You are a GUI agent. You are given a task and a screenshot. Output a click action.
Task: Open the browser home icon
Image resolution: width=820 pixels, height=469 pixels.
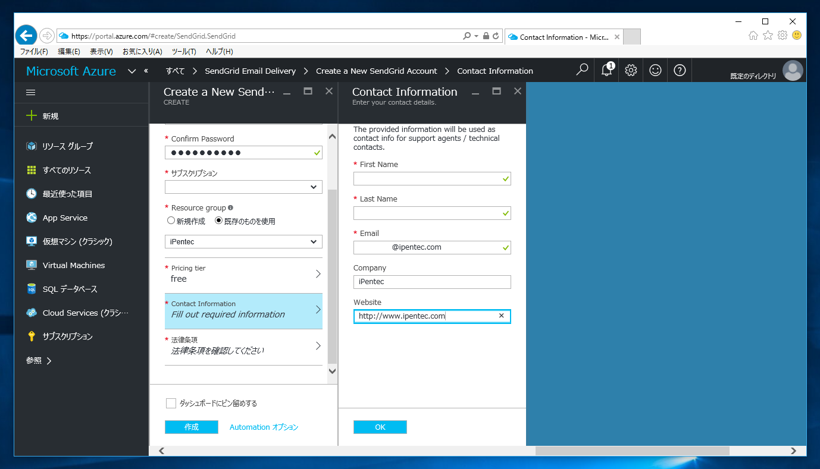point(753,36)
